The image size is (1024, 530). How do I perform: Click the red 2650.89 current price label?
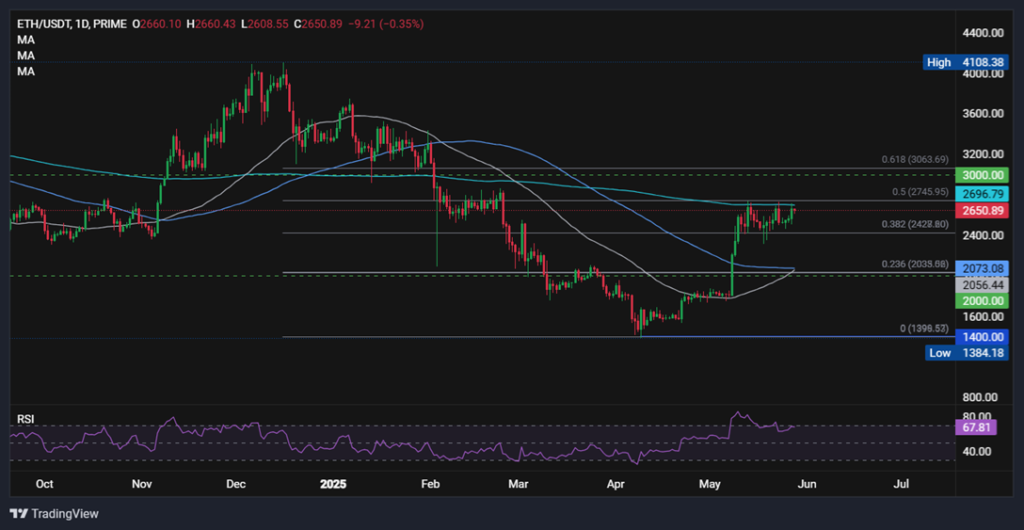click(982, 210)
